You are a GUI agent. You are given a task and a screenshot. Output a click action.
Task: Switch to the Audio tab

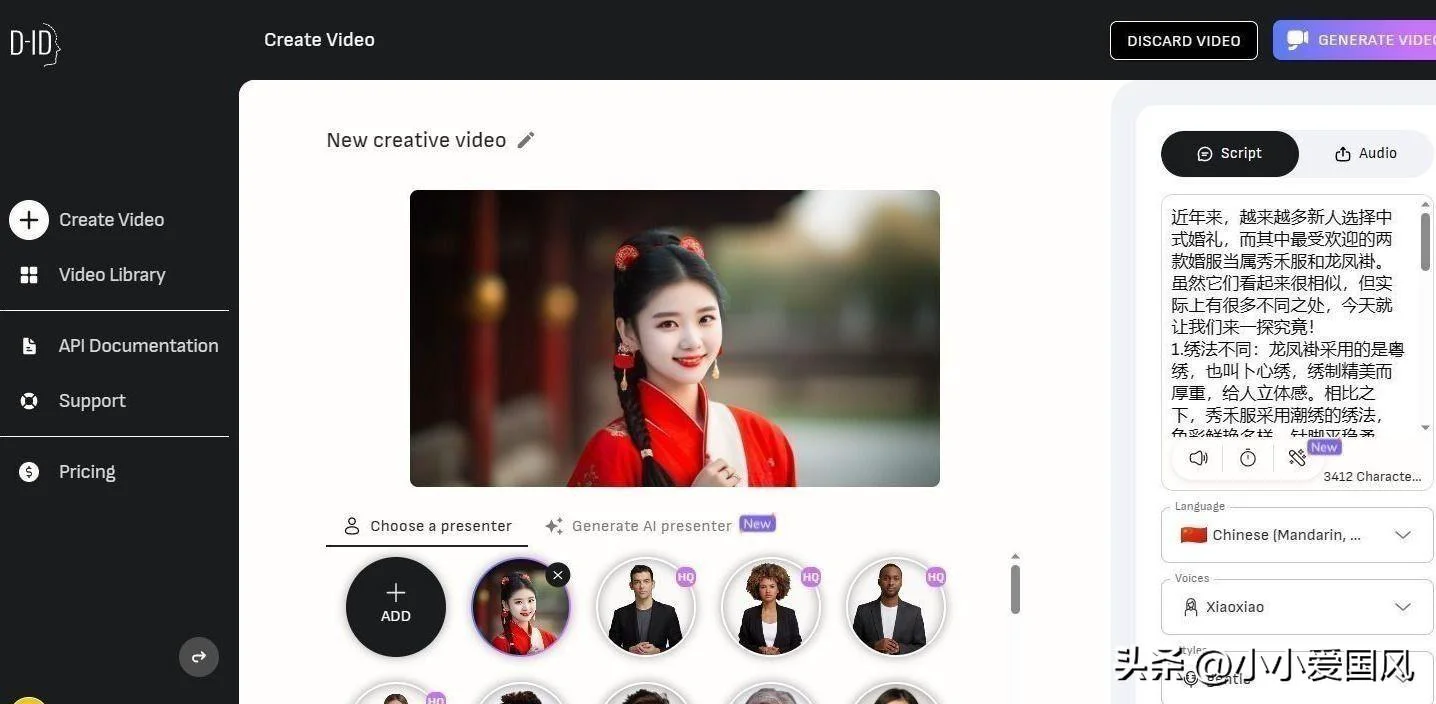(1366, 154)
